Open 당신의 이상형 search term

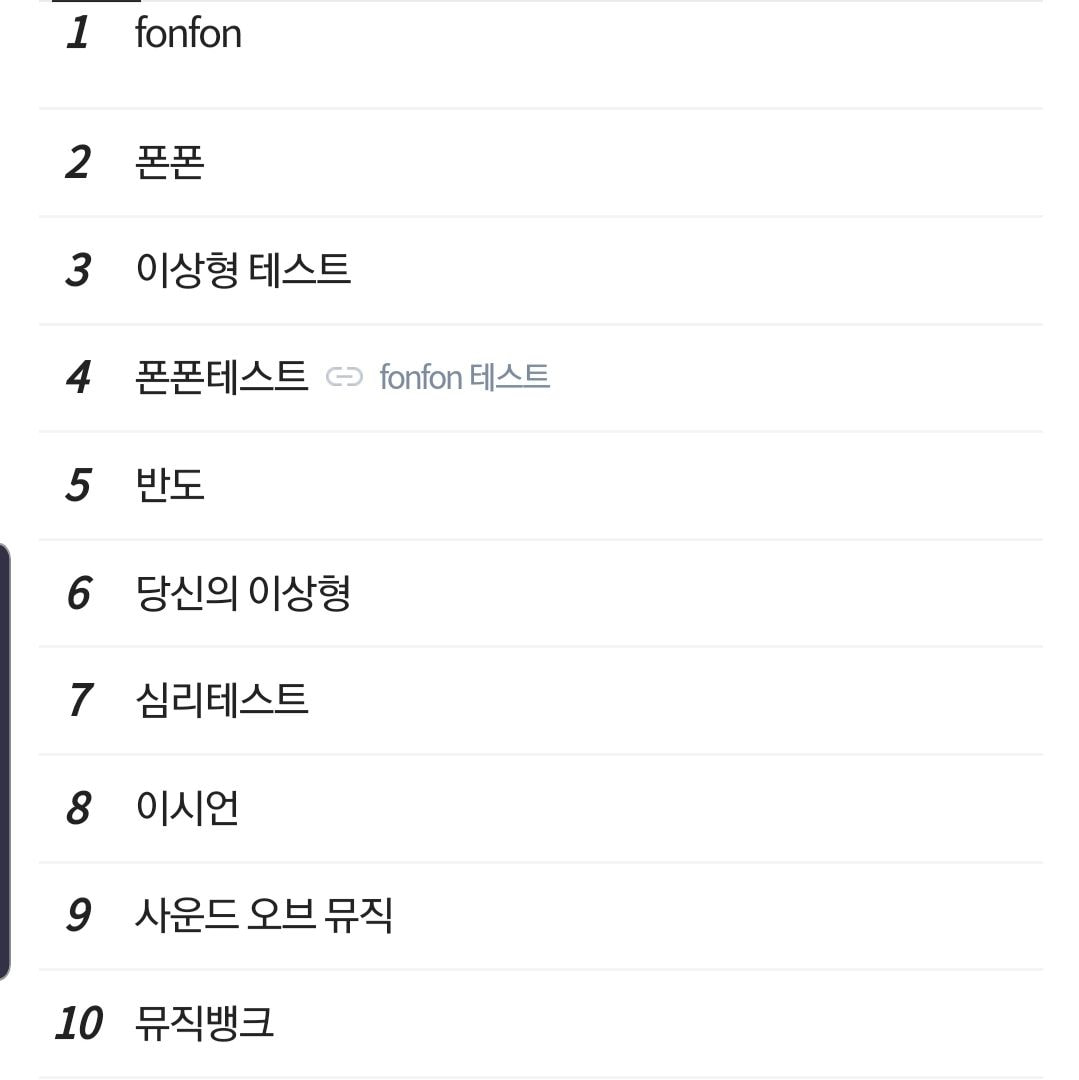tap(243, 593)
